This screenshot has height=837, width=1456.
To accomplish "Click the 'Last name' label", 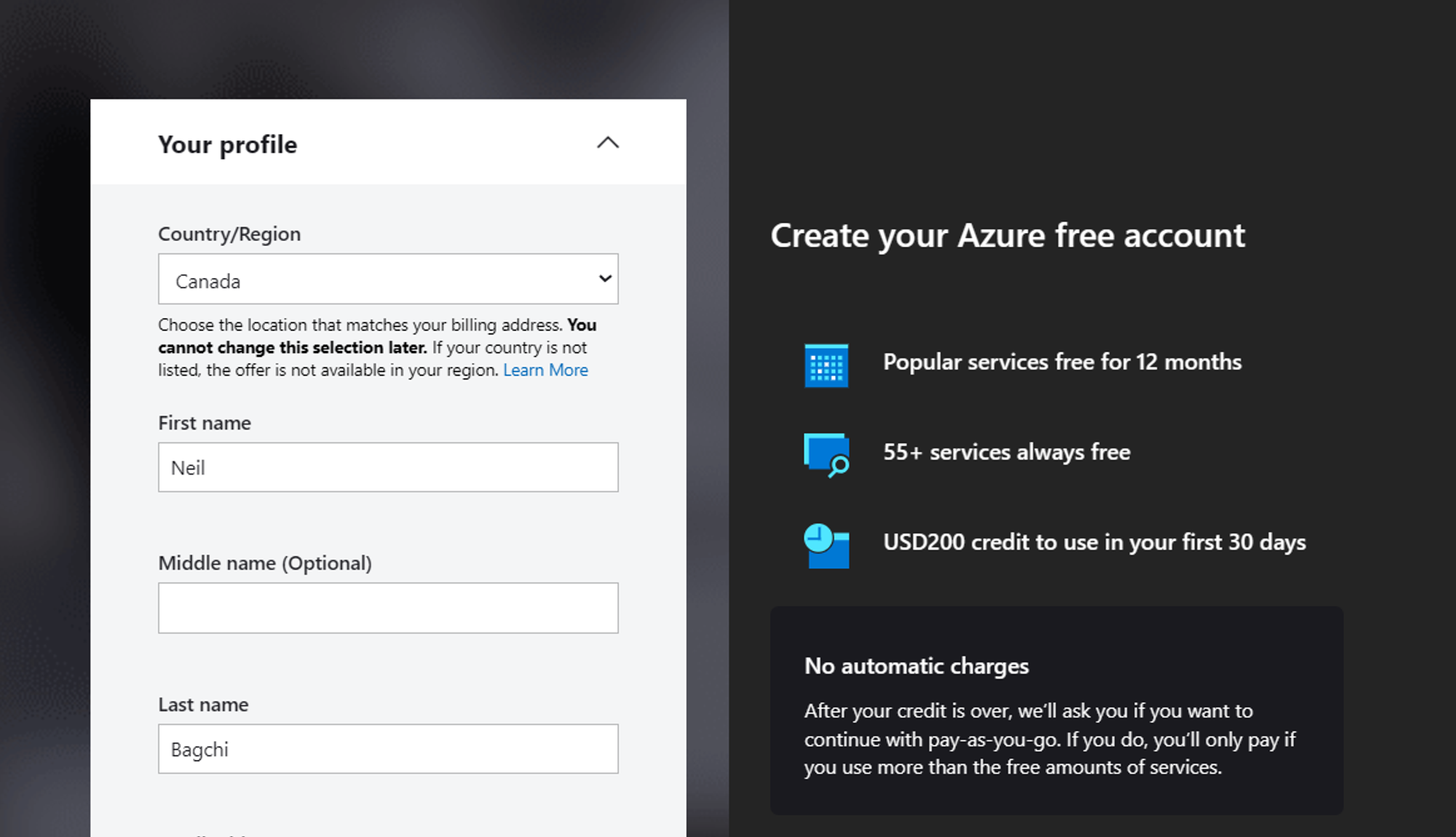I will click(x=203, y=705).
